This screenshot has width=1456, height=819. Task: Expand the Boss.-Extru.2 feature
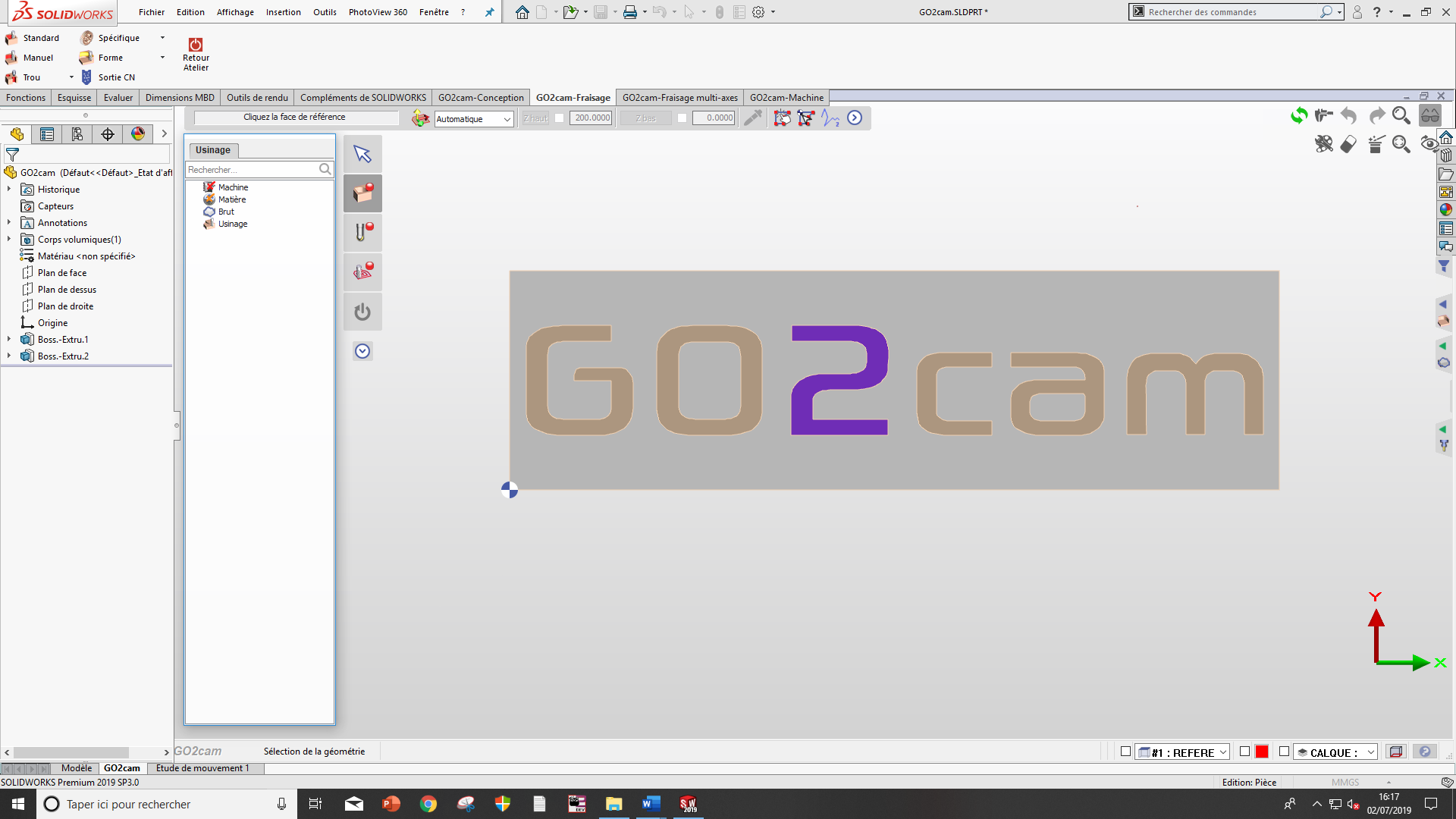(x=9, y=356)
